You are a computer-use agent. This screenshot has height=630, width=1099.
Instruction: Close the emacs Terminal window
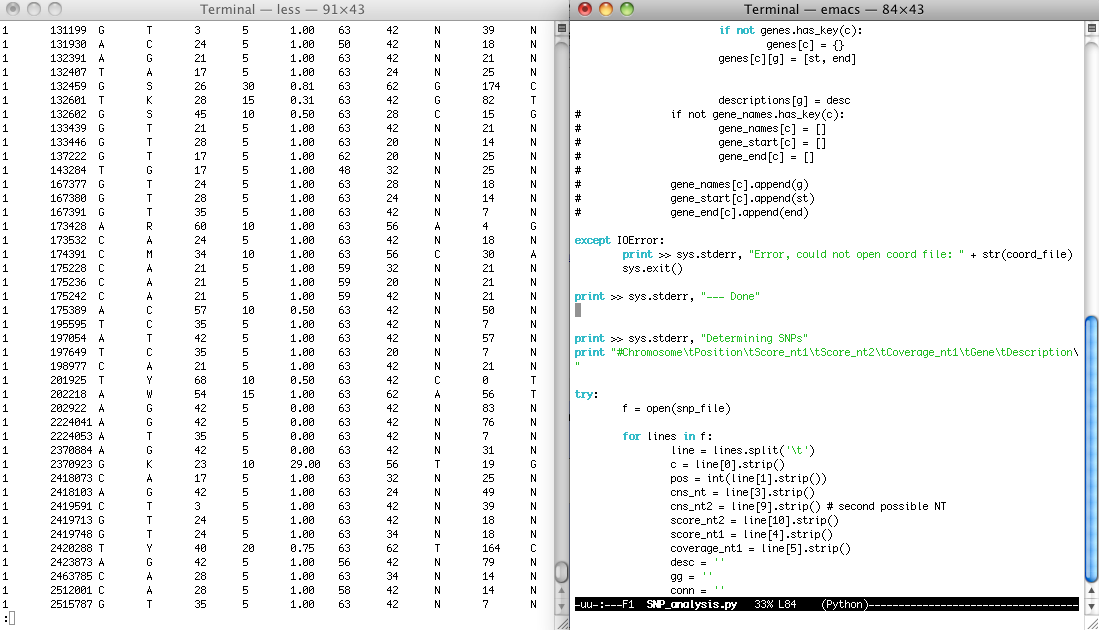[586, 9]
